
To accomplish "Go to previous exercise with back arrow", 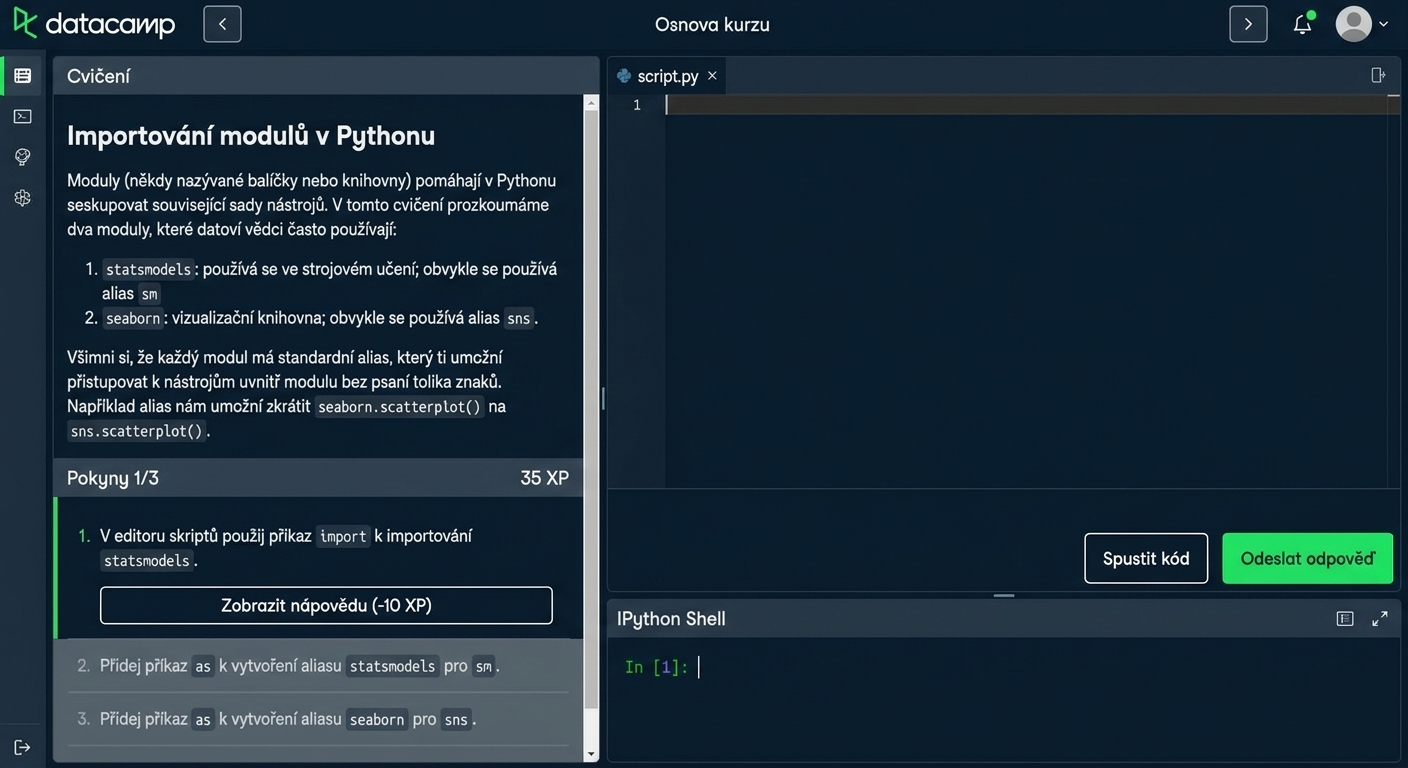I will coord(222,24).
